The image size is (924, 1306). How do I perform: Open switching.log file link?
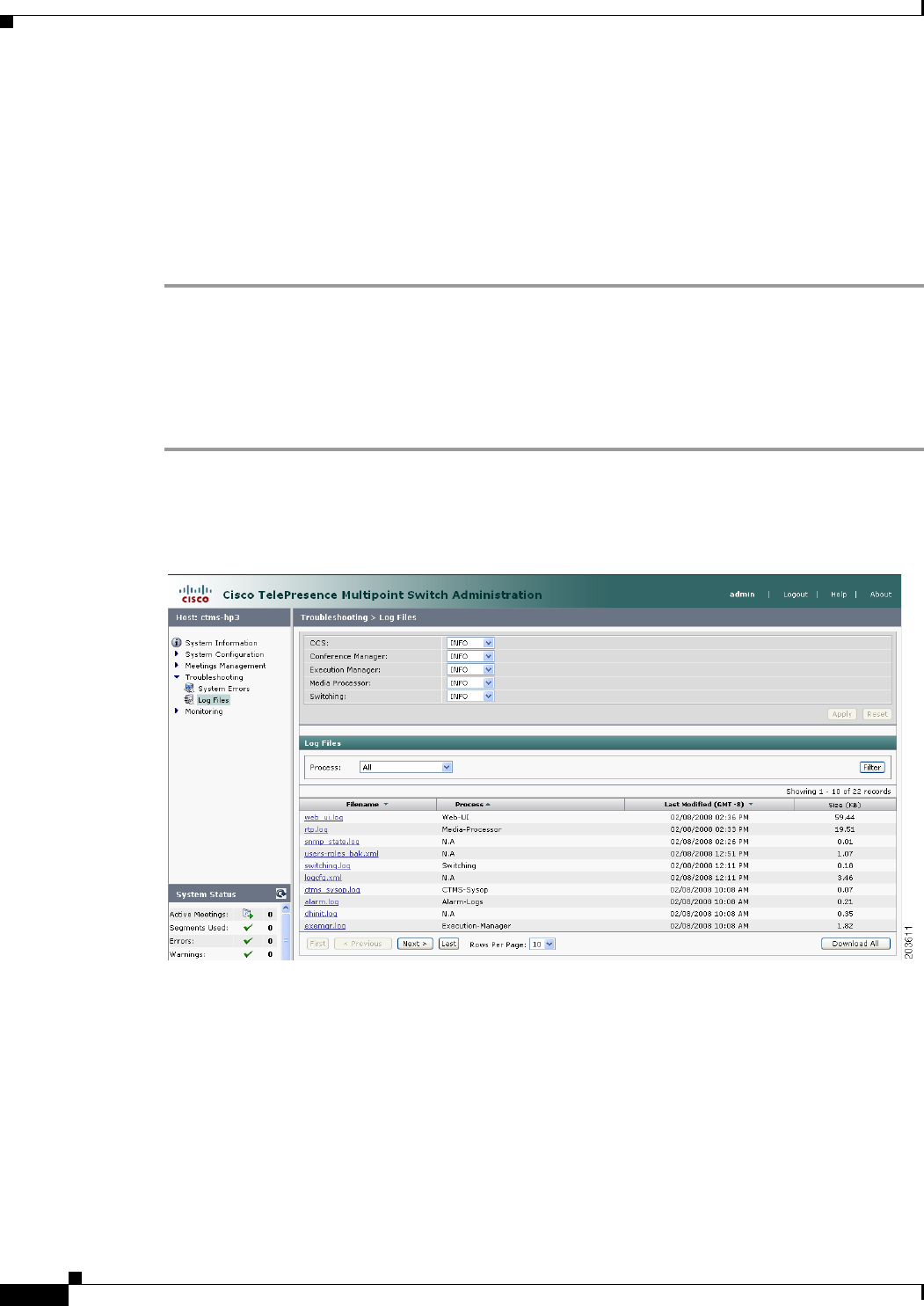[x=327, y=865]
